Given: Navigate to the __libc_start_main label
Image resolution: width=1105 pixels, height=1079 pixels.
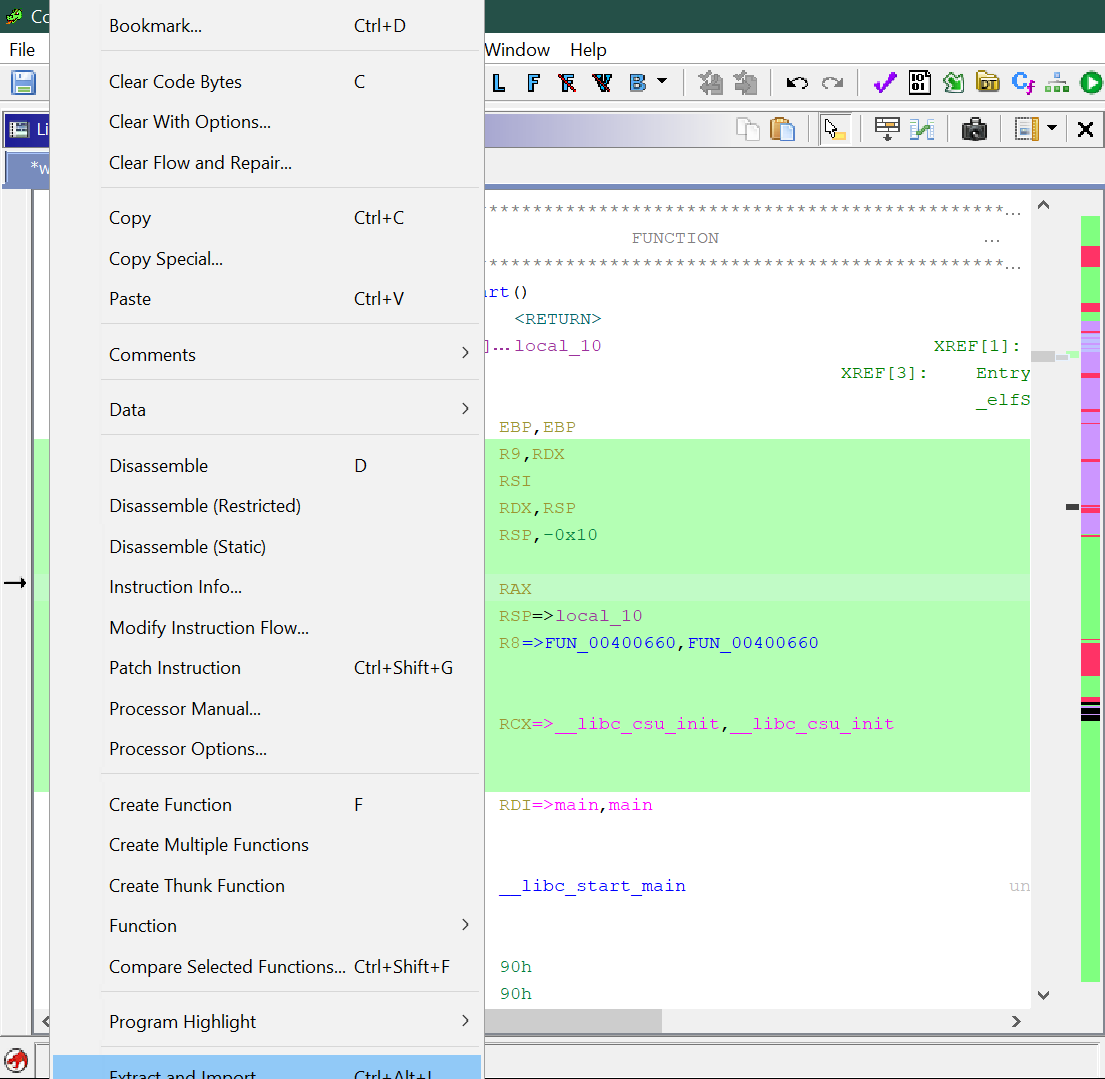Looking at the screenshot, I should (592, 885).
